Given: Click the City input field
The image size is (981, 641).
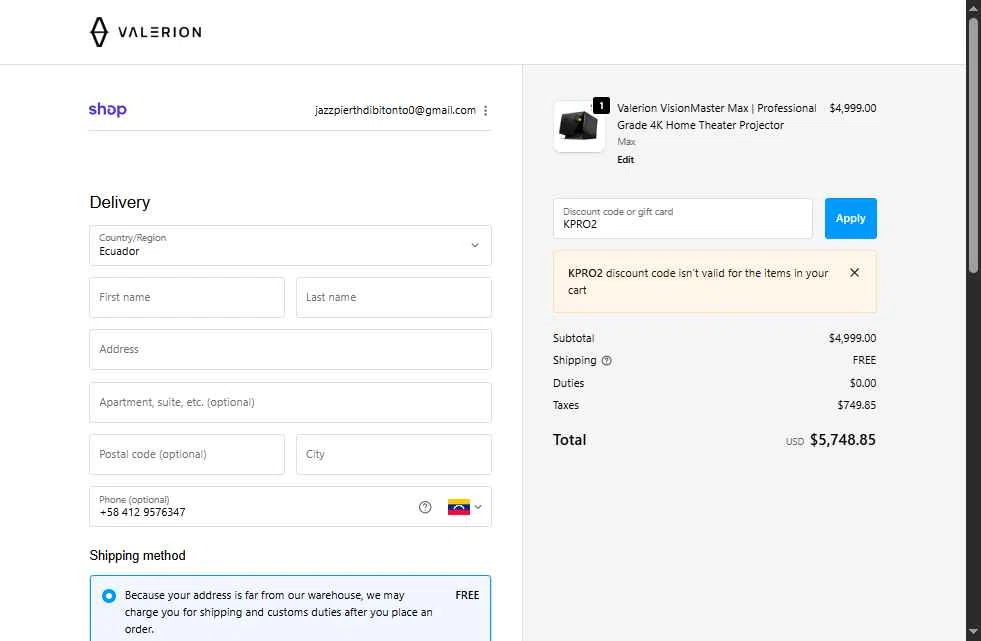Looking at the screenshot, I should pos(394,455).
